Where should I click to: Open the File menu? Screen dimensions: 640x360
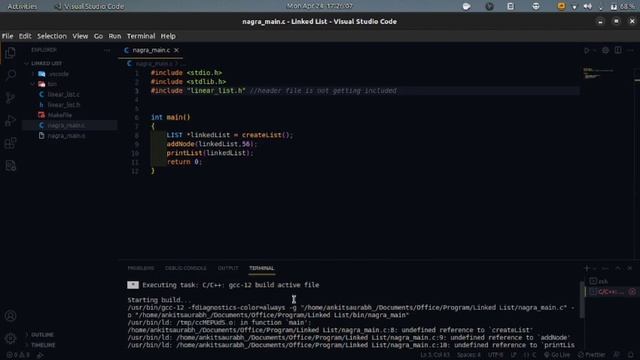pyautogui.click(x=7, y=36)
